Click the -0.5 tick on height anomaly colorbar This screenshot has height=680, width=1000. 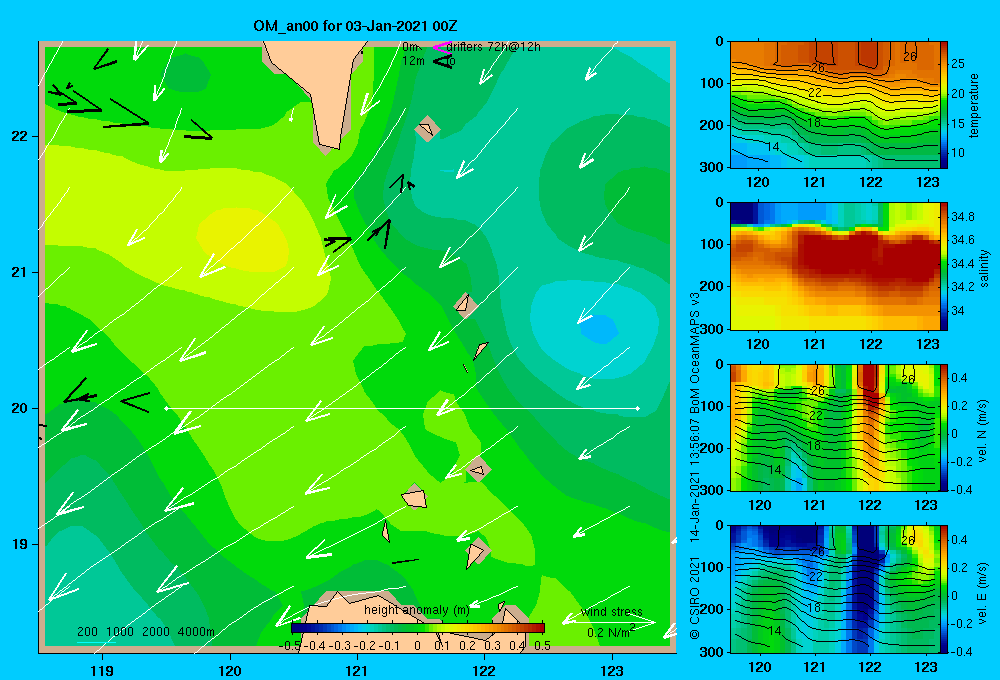pyautogui.click(x=290, y=646)
